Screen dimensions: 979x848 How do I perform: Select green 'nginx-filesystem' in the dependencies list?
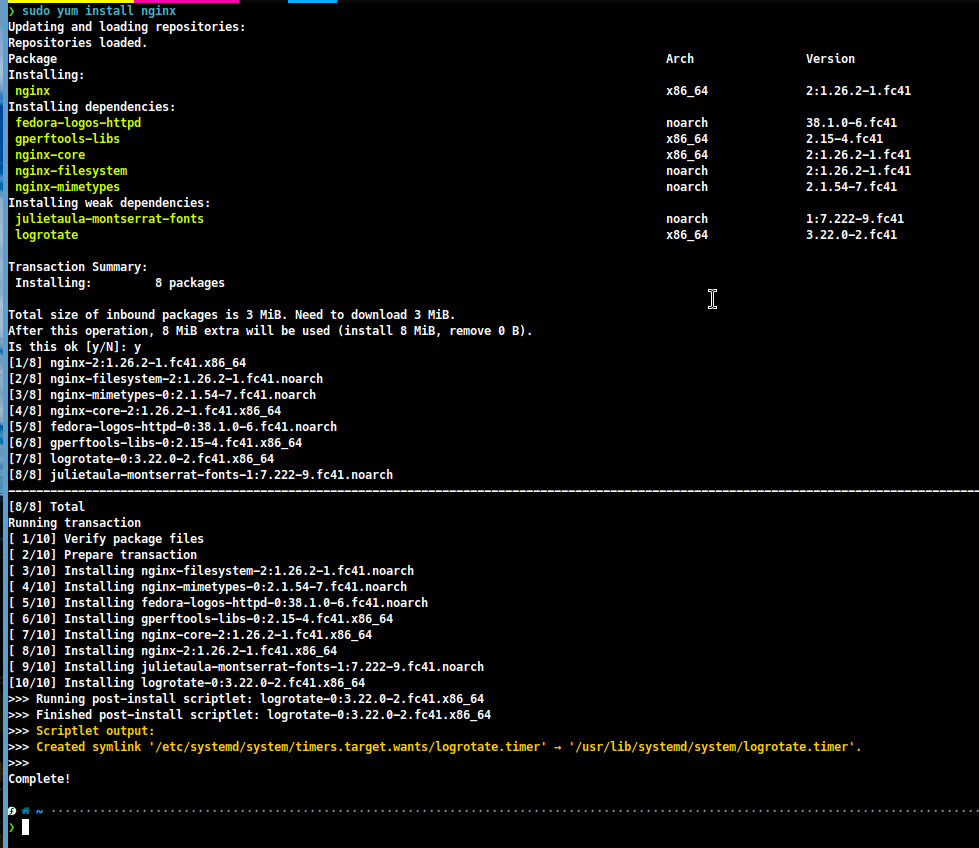pyautogui.click(x=71, y=170)
